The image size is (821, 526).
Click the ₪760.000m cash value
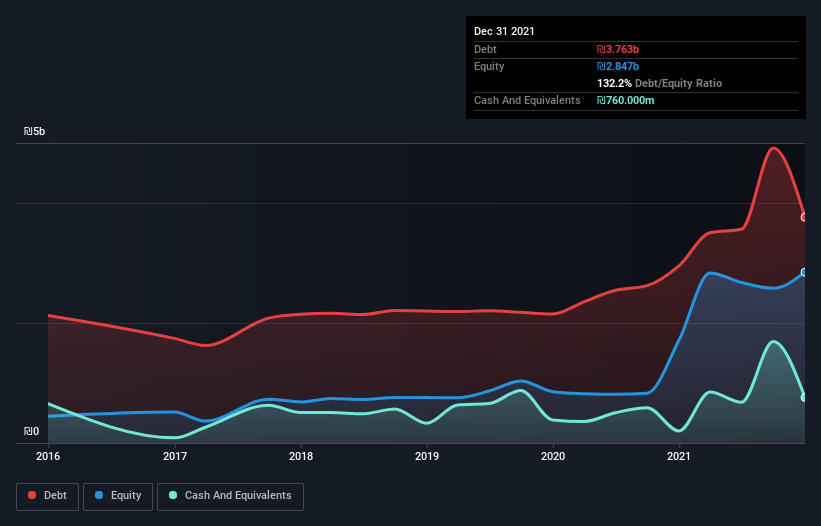[626, 100]
